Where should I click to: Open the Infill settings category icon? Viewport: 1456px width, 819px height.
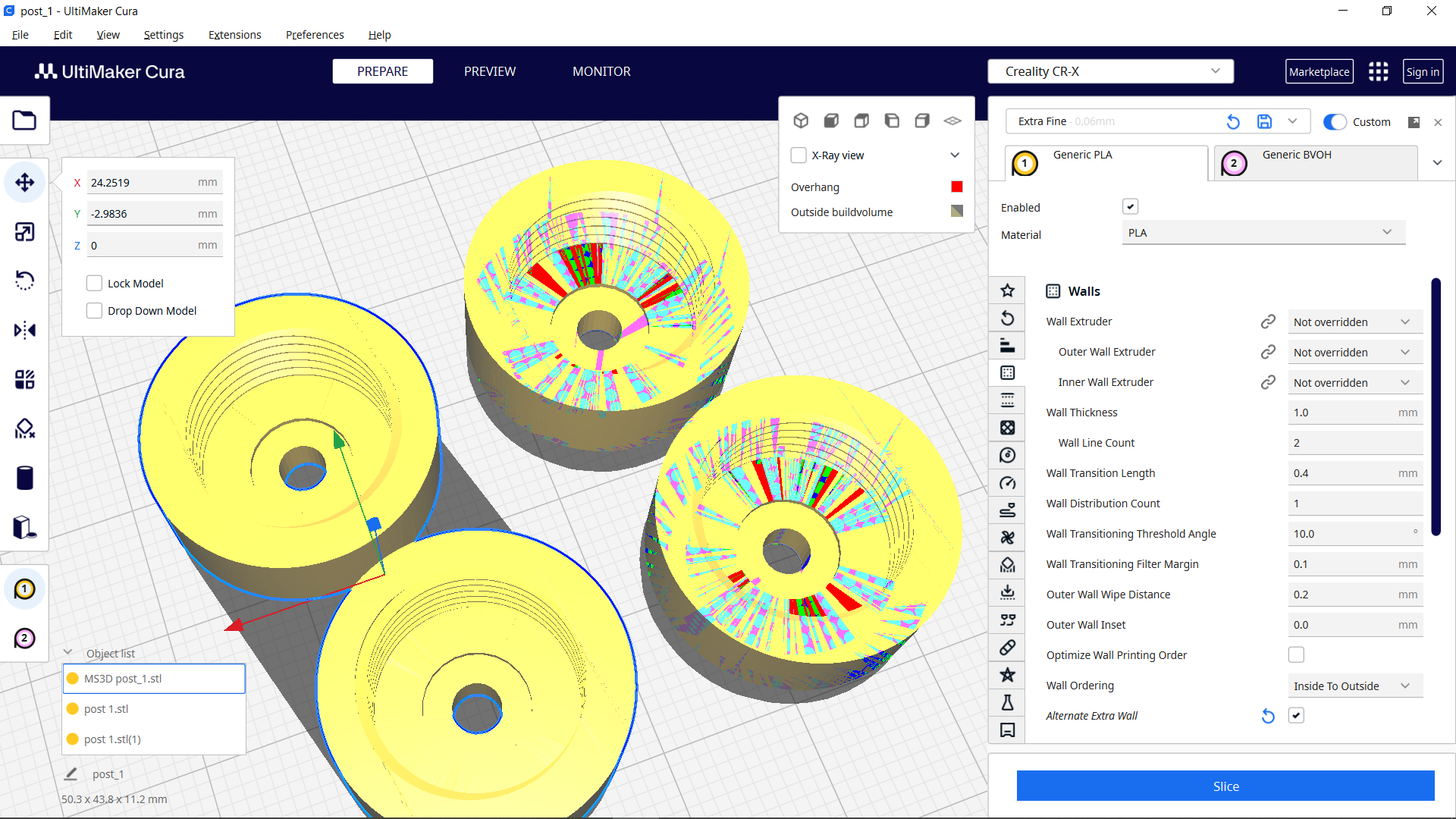[x=1007, y=428]
